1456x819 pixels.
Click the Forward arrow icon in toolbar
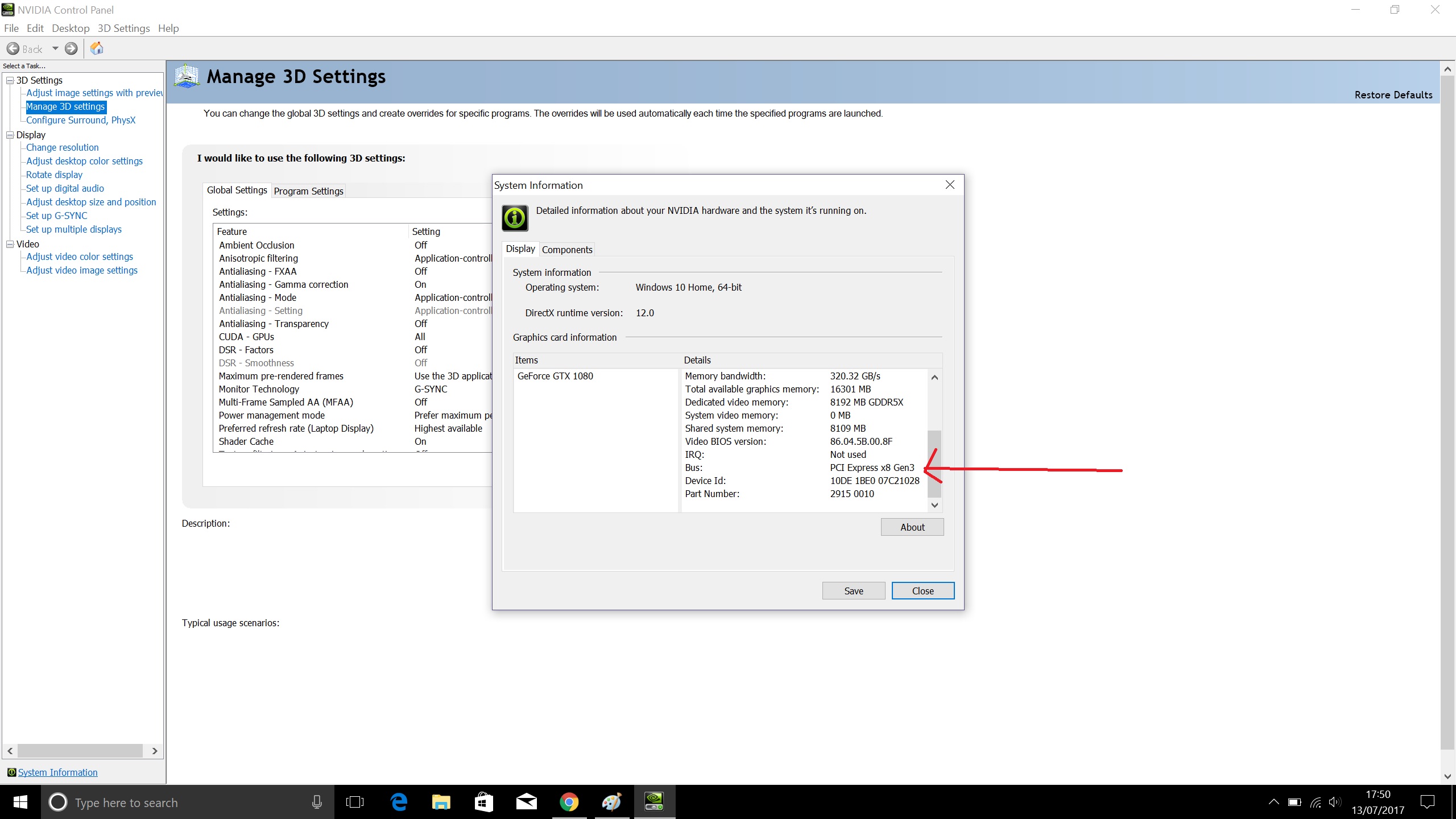coord(71,49)
